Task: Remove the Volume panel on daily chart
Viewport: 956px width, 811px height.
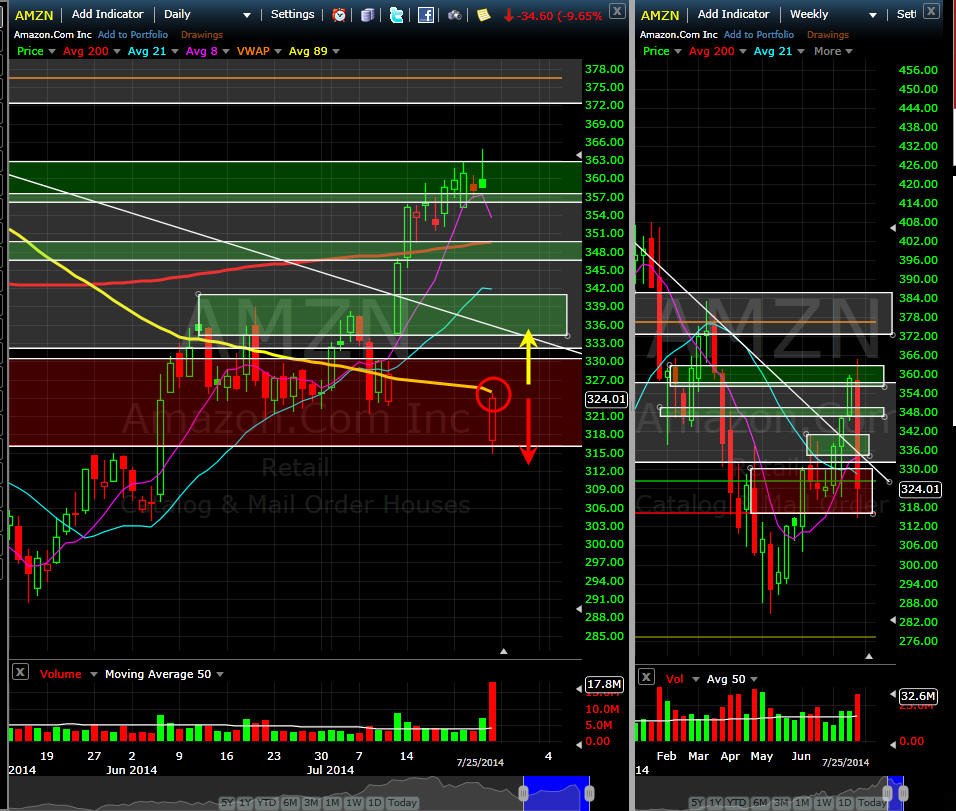Action: click(20, 672)
